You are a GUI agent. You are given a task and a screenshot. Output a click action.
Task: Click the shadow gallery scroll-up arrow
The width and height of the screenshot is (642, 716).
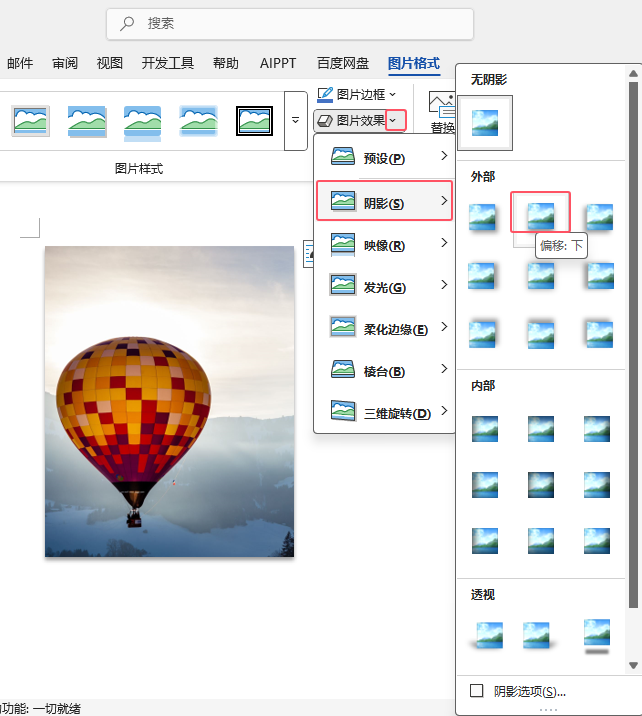(x=633, y=73)
